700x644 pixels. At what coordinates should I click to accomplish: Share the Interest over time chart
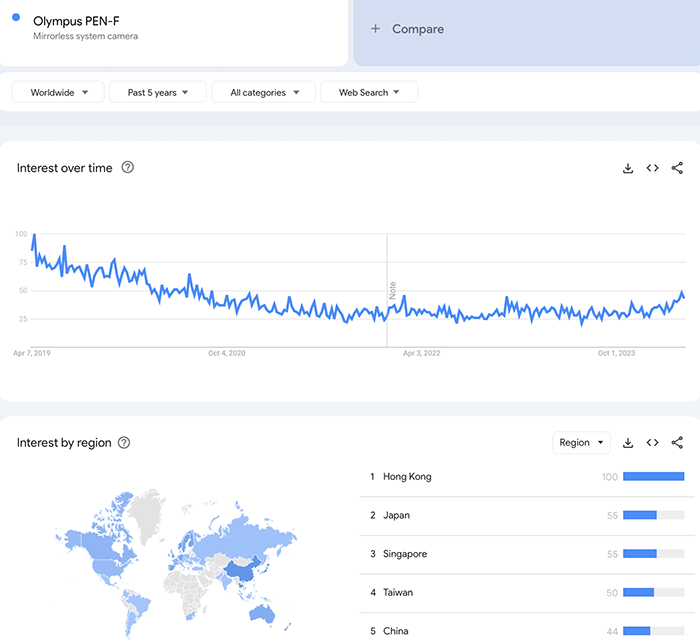tap(677, 168)
